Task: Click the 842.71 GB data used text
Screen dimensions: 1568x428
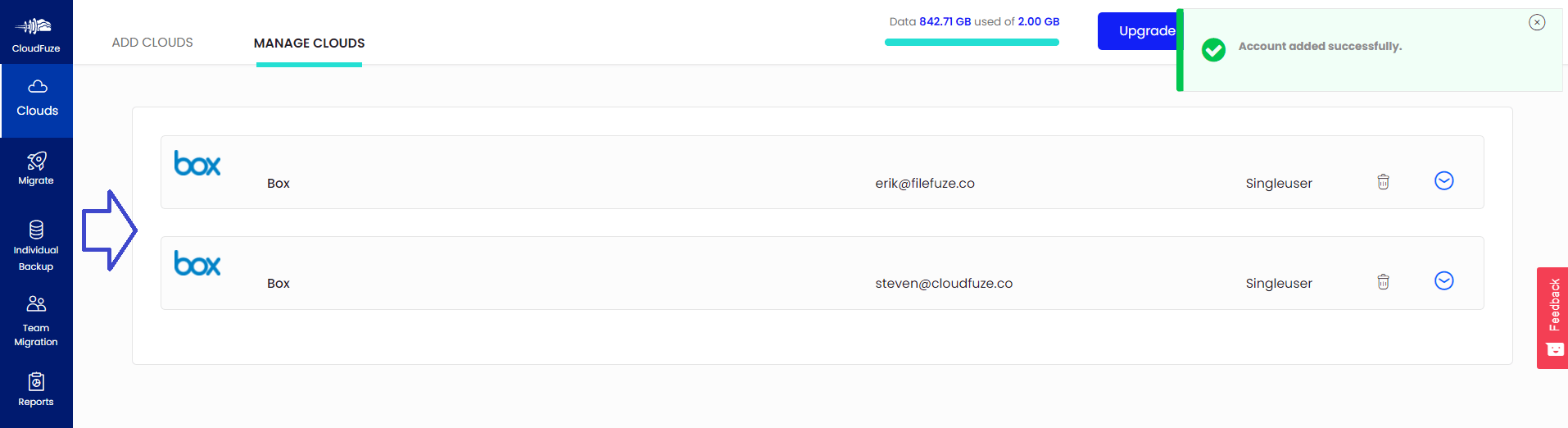Action: pyautogui.click(x=945, y=21)
